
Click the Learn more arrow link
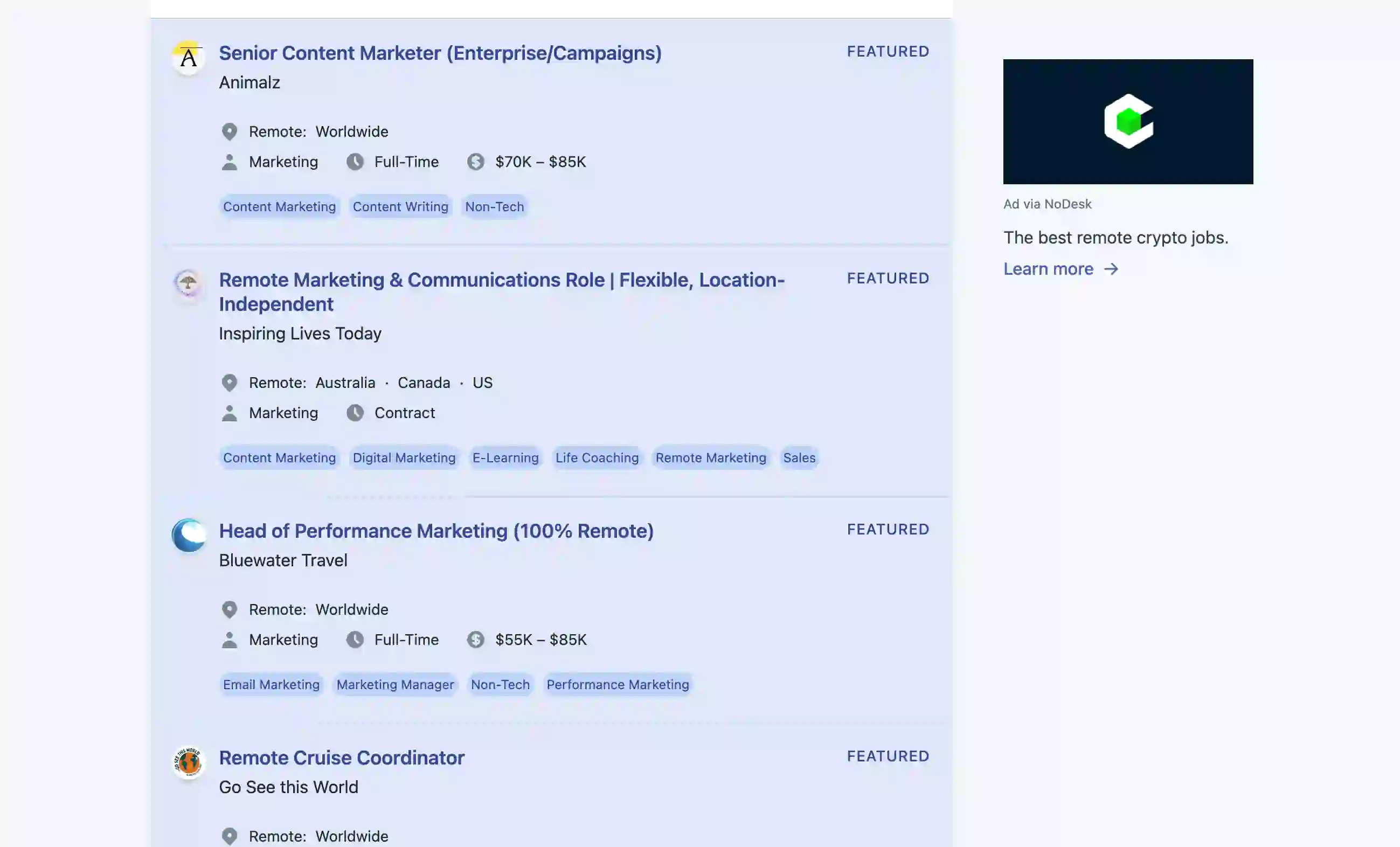tap(1060, 269)
